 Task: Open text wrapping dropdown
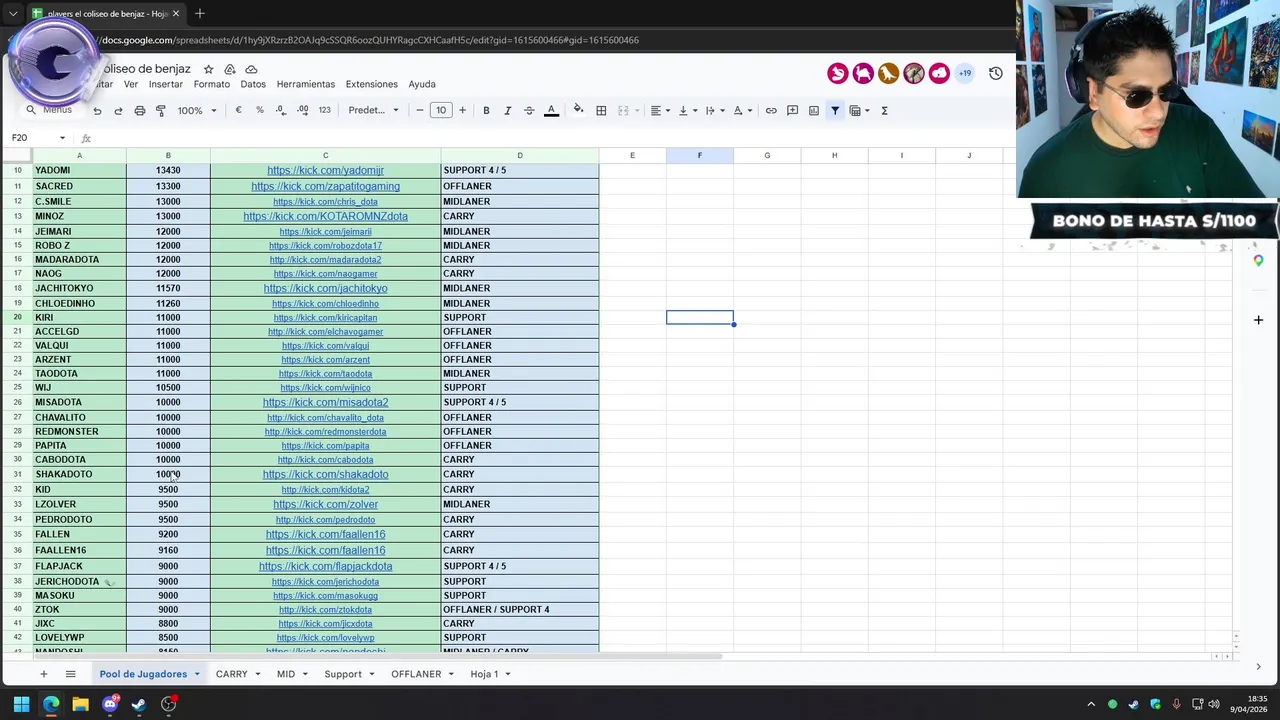tap(714, 110)
